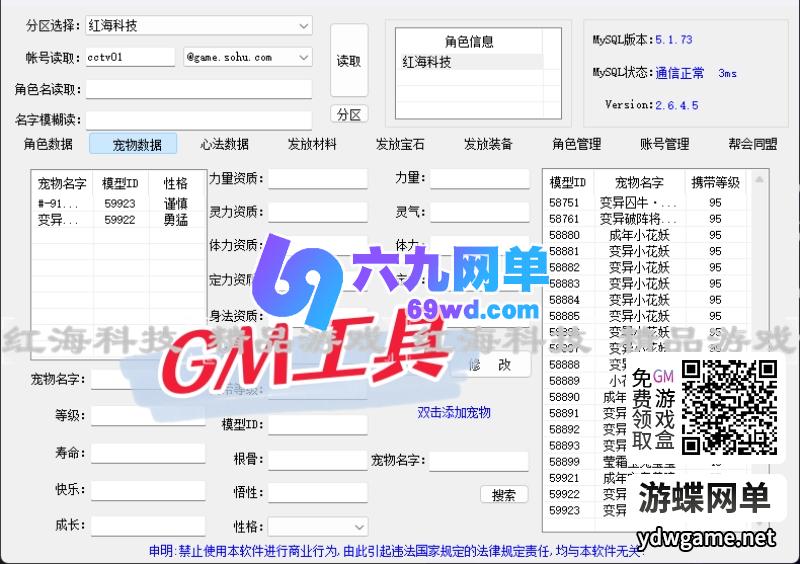
Task: Select row 58884 变异小花妖
Action: (x=645, y=300)
